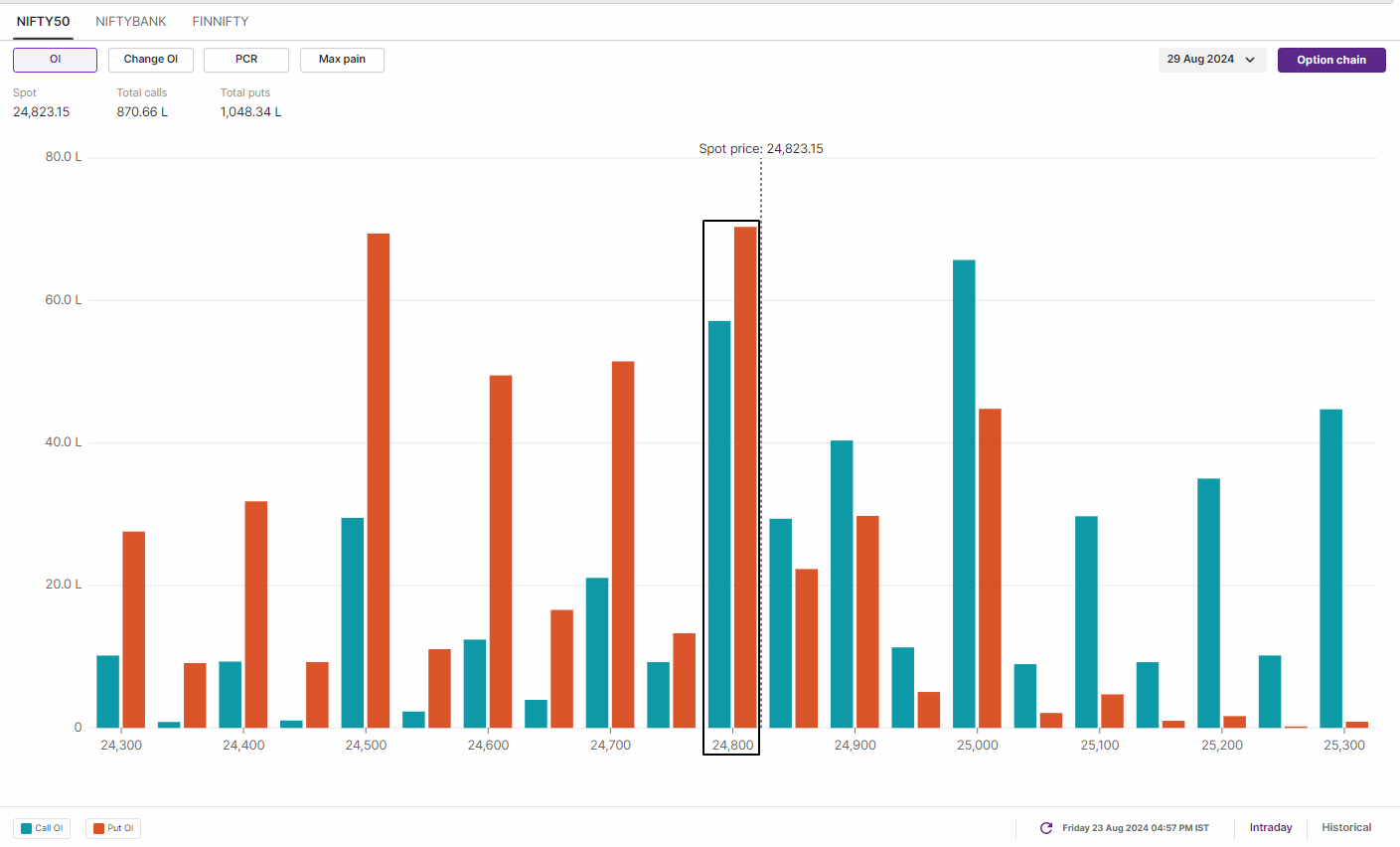1400x847 pixels.
Task: Click the 25,200 strike call OI bar
Action: pyautogui.click(x=1208, y=603)
